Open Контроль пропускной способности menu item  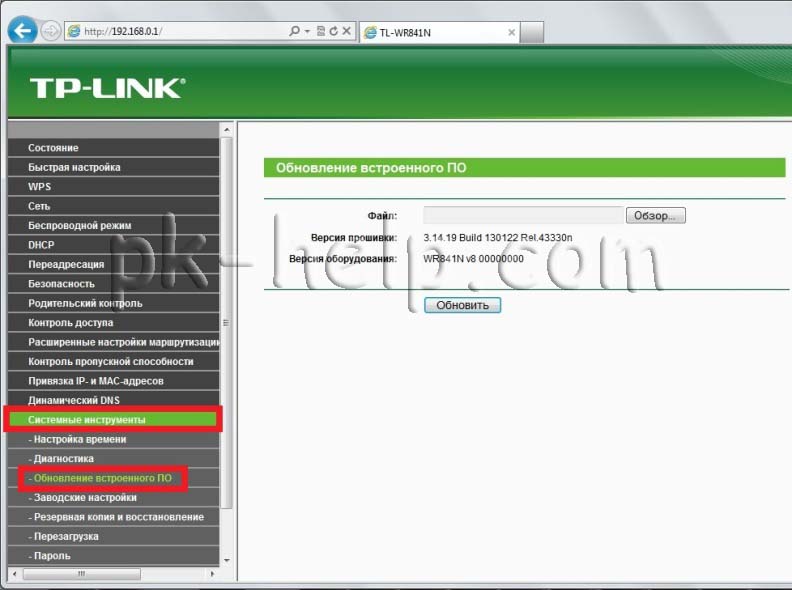click(114, 361)
